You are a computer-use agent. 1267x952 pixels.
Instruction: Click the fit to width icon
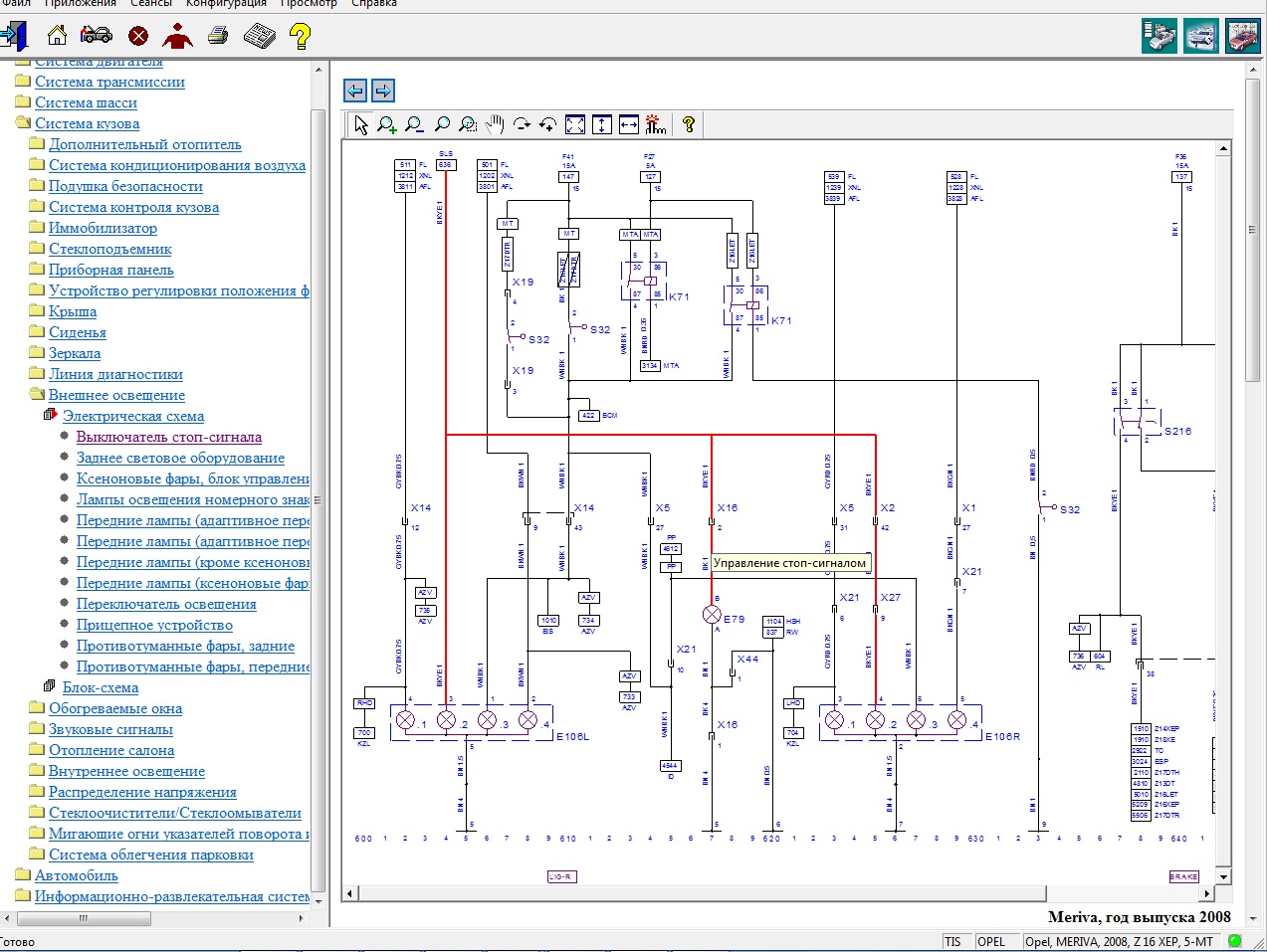tap(629, 124)
